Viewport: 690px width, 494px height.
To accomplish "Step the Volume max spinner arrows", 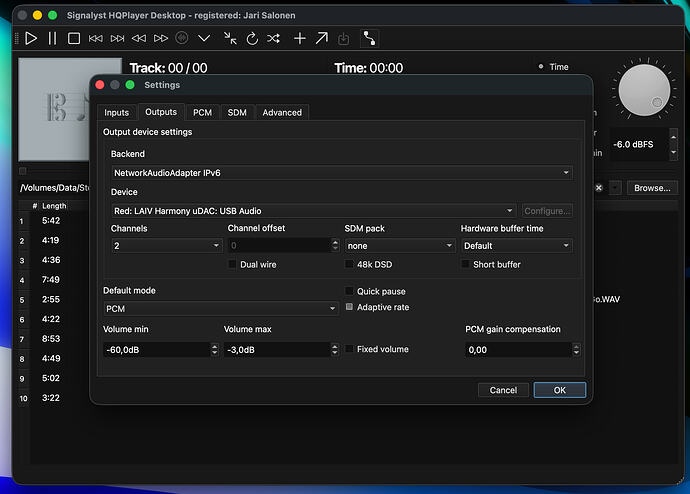I will pyautogui.click(x=335, y=350).
